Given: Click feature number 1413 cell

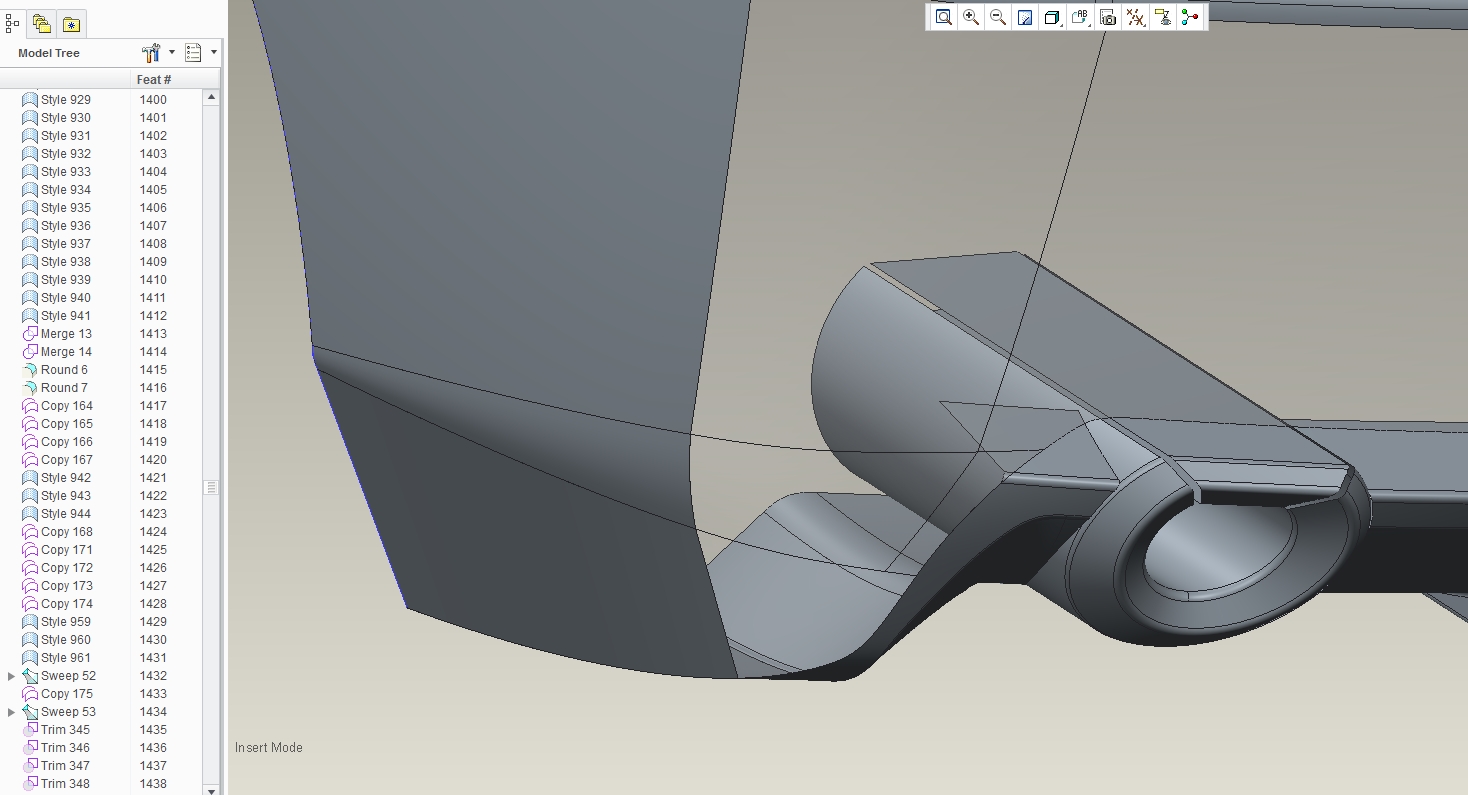Looking at the screenshot, I should [153, 334].
